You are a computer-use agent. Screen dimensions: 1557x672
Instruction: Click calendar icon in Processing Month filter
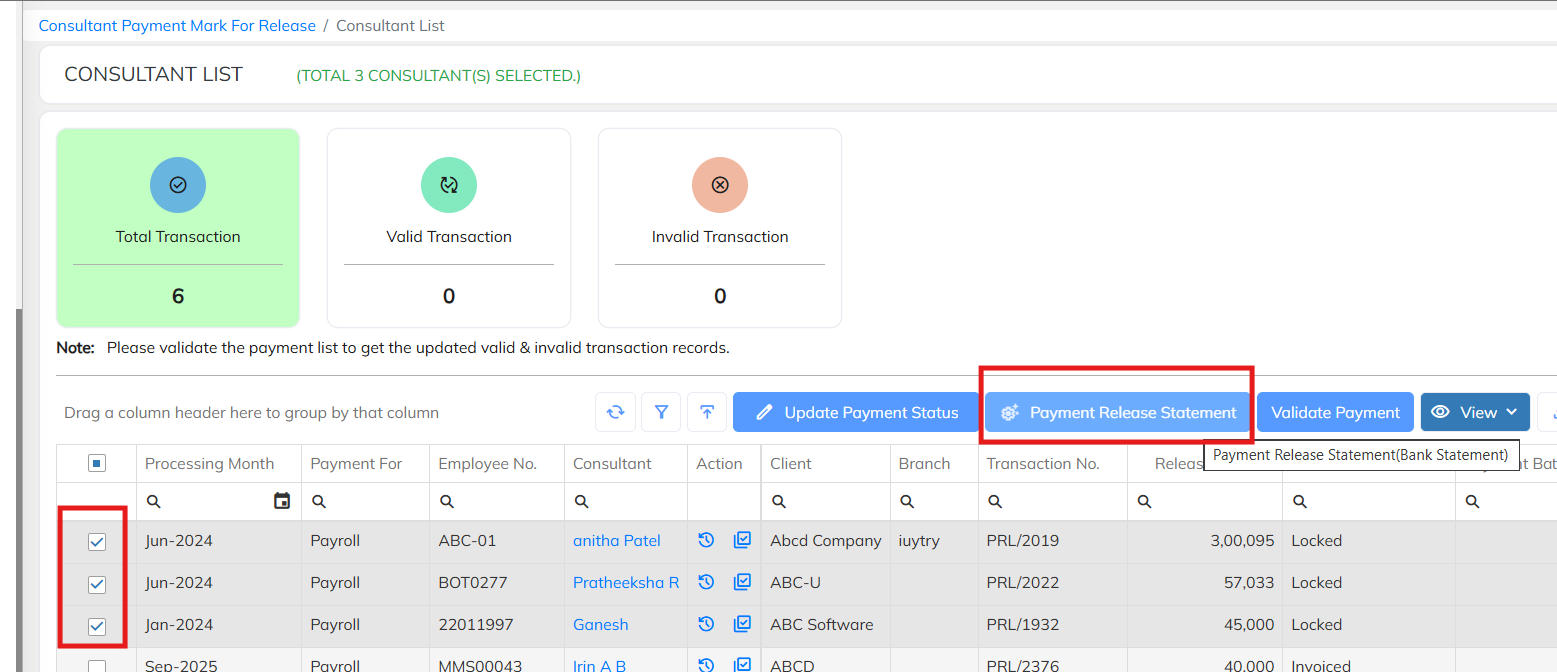click(282, 501)
